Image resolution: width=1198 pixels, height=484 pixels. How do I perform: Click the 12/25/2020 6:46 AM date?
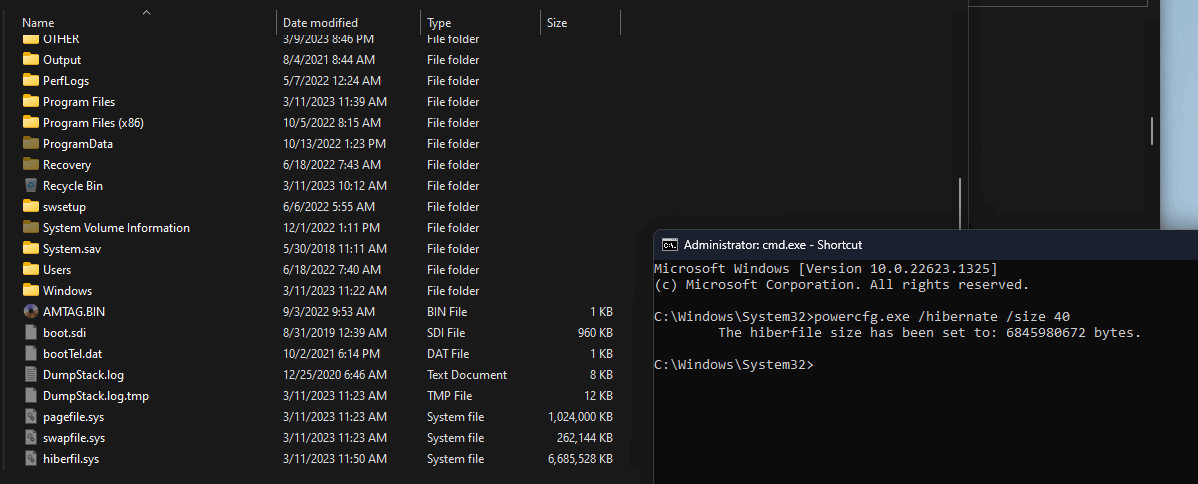(334, 375)
